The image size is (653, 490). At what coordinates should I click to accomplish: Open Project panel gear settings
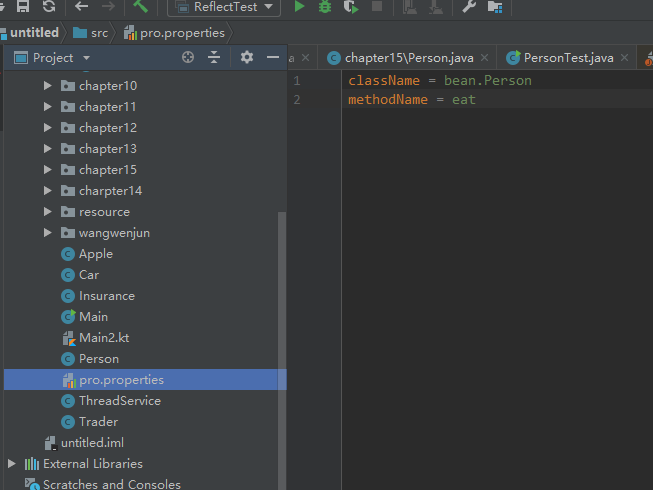click(247, 57)
